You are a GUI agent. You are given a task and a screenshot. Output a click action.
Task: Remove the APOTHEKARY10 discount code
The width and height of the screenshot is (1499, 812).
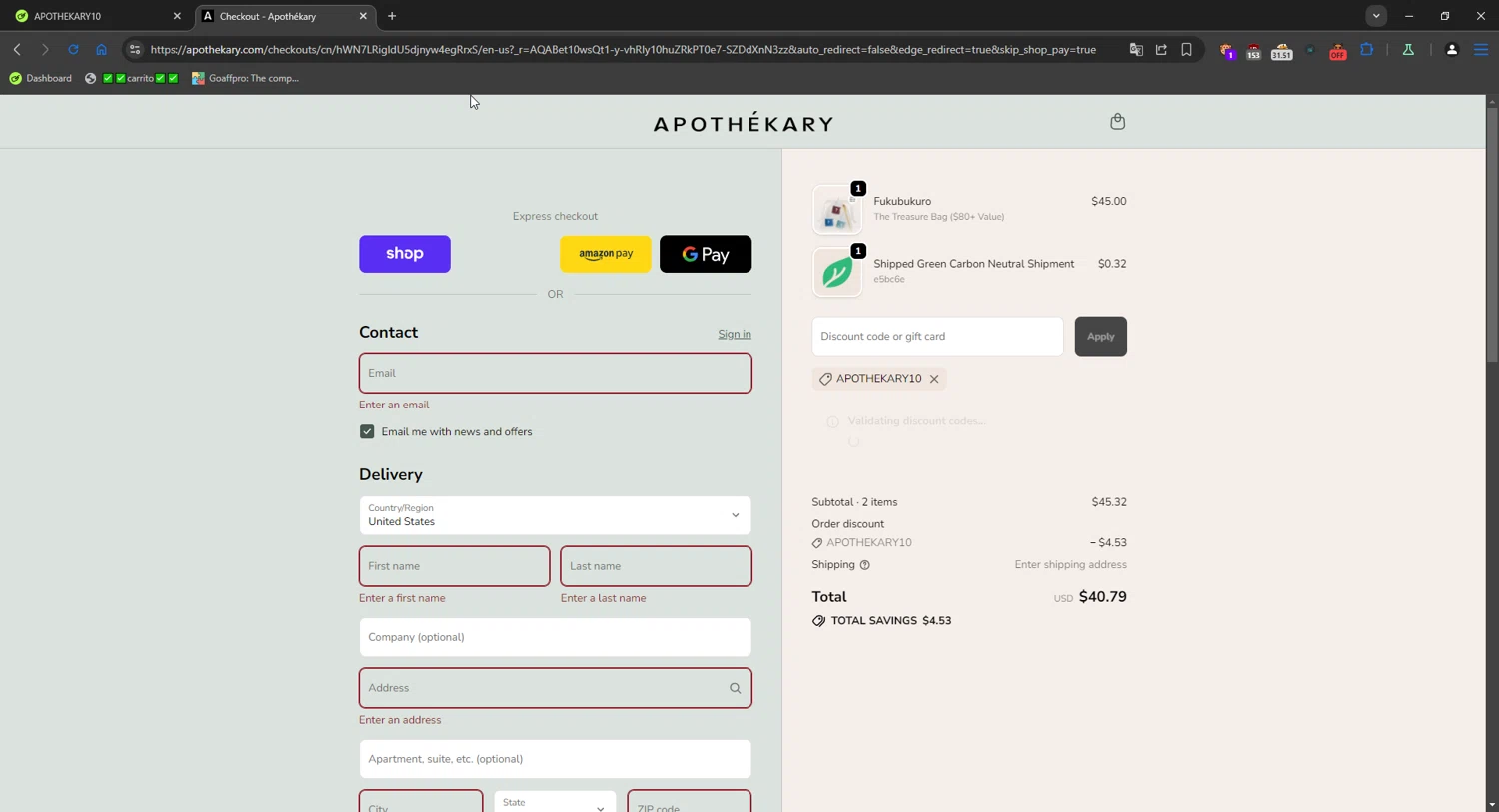pyautogui.click(x=934, y=379)
